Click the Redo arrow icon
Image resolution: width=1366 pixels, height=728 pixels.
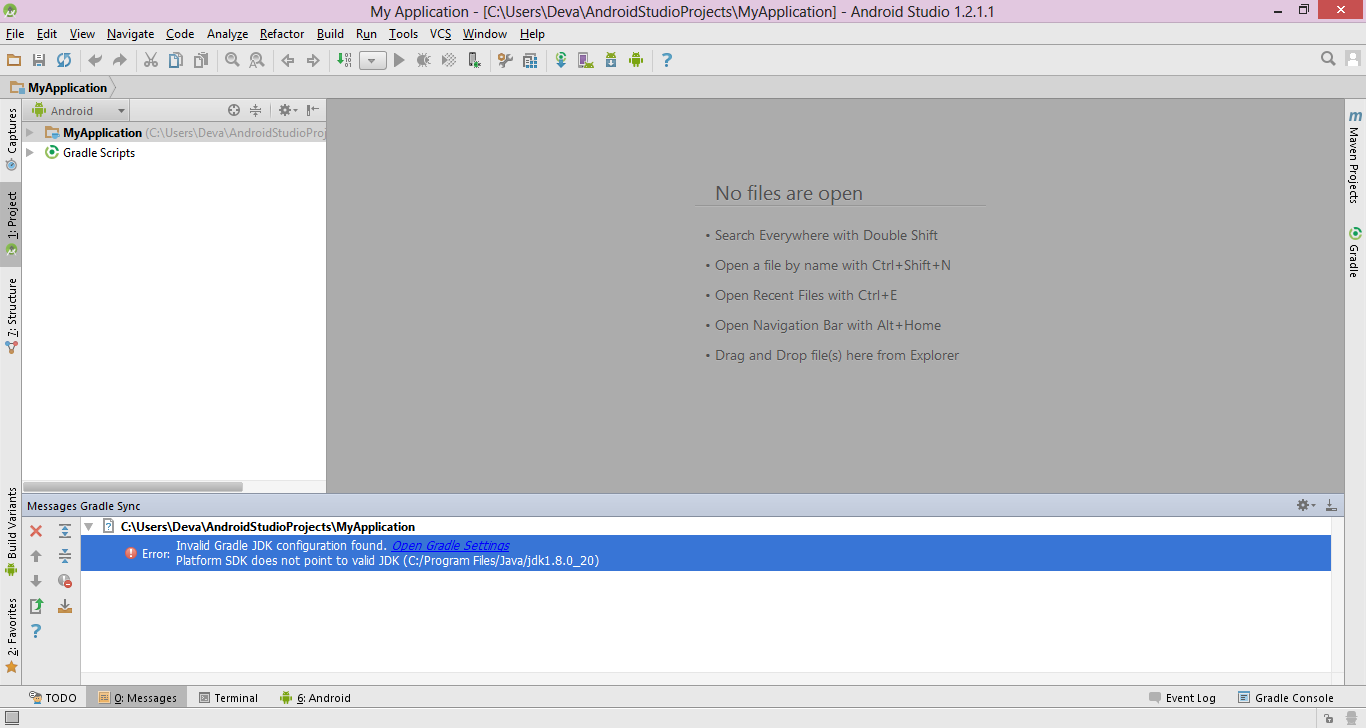[120, 60]
